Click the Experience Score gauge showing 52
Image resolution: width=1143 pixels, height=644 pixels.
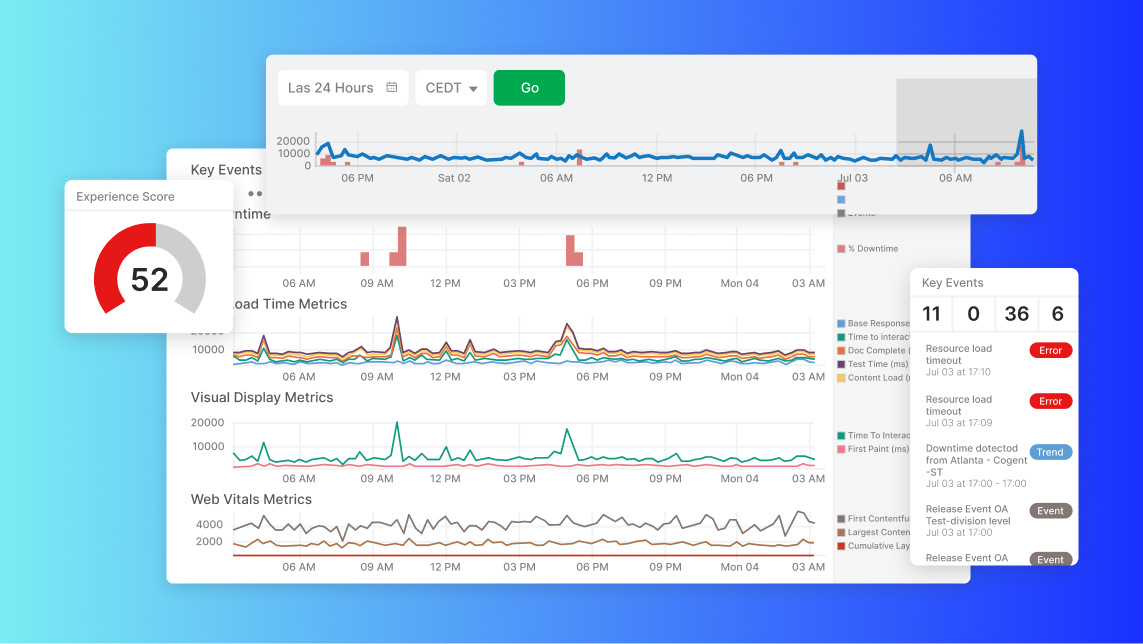coord(149,271)
